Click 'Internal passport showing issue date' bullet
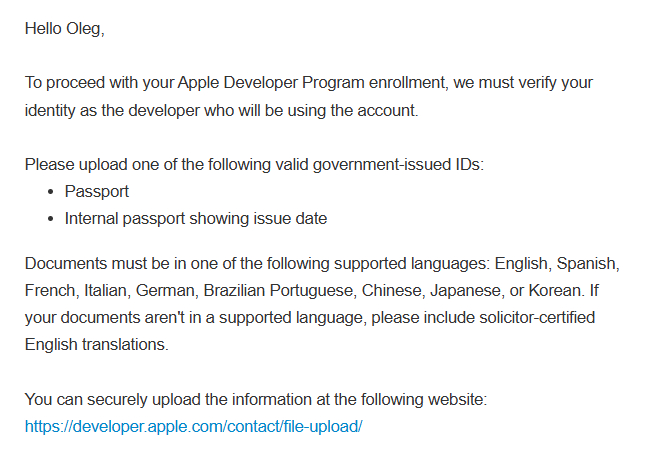 click(196, 219)
